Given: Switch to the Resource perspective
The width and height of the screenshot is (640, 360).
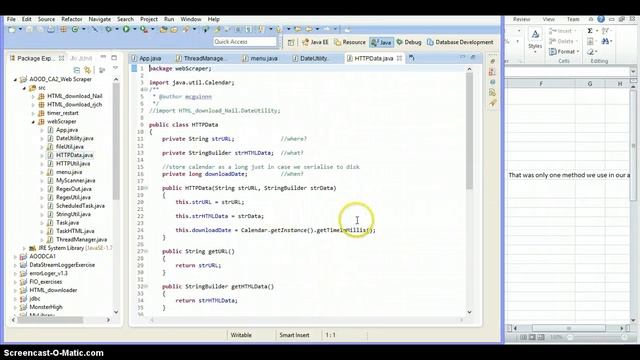Looking at the screenshot, I should click(350, 42).
